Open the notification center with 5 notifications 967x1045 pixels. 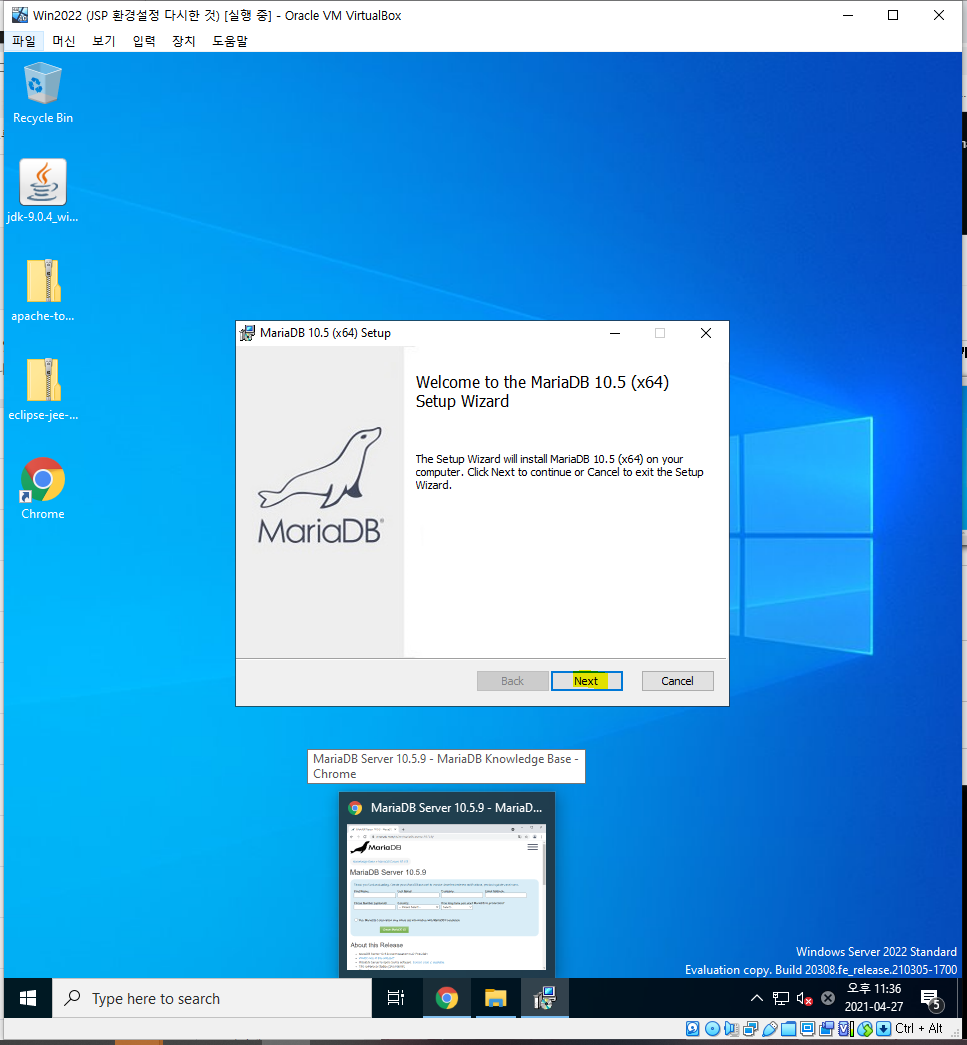931,999
